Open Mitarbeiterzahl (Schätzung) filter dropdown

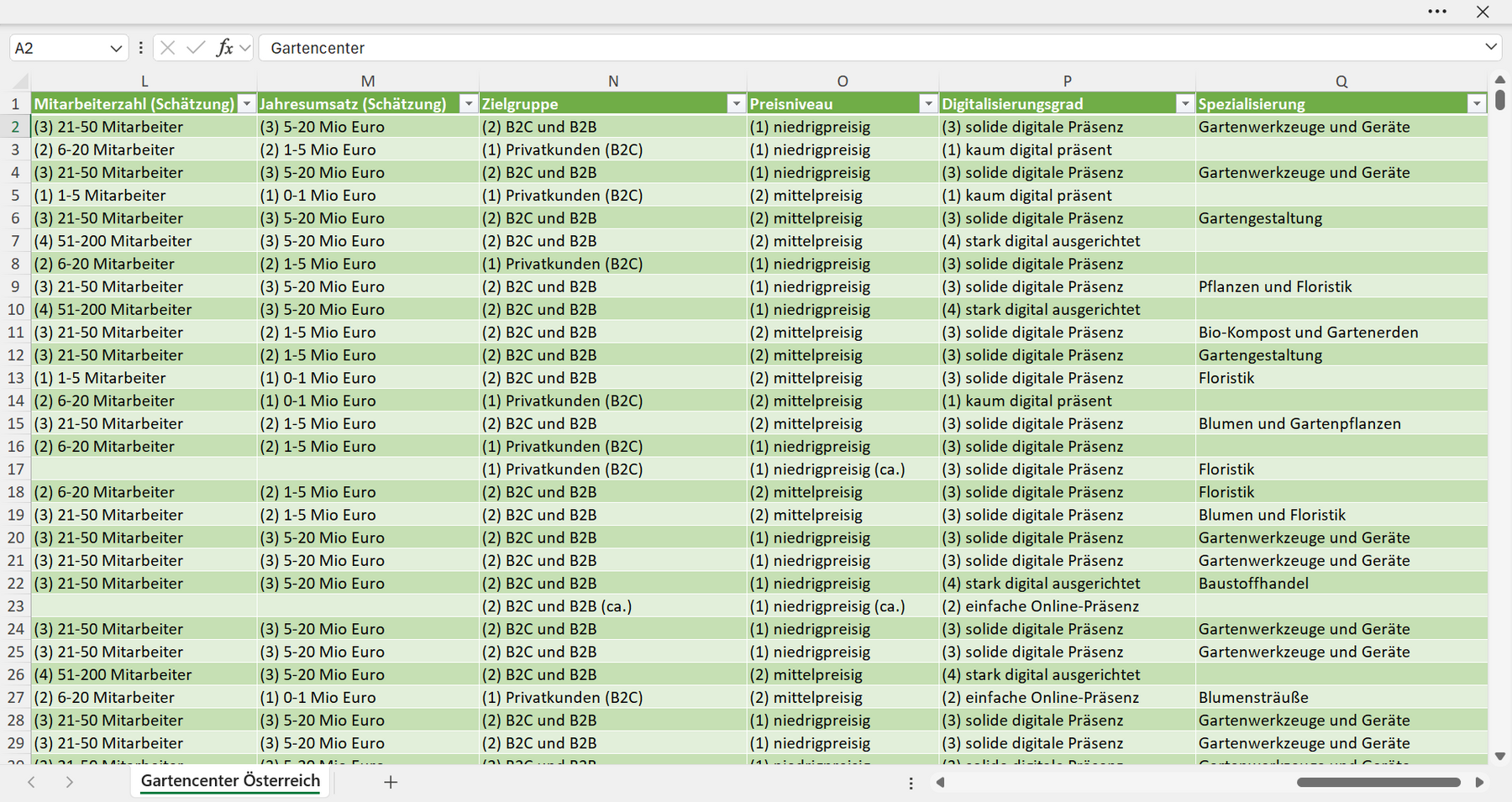tap(246, 104)
